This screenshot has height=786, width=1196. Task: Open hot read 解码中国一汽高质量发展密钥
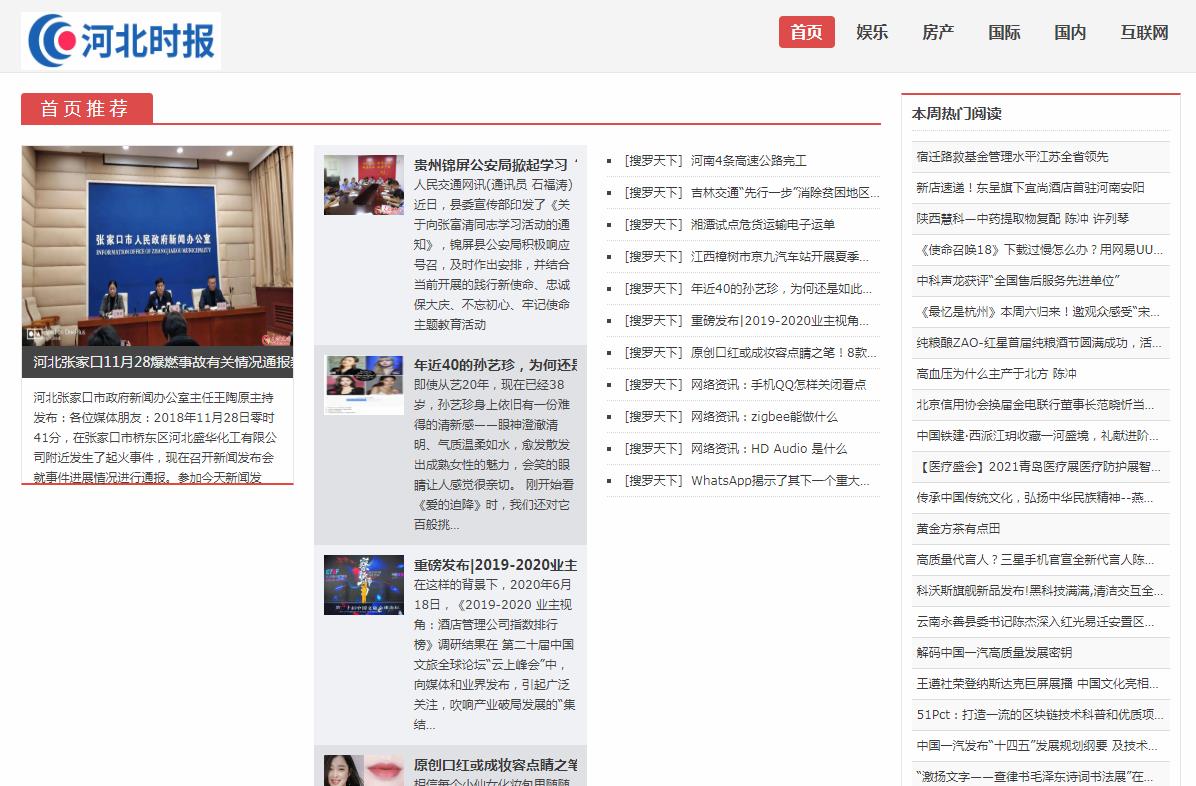(x=994, y=652)
